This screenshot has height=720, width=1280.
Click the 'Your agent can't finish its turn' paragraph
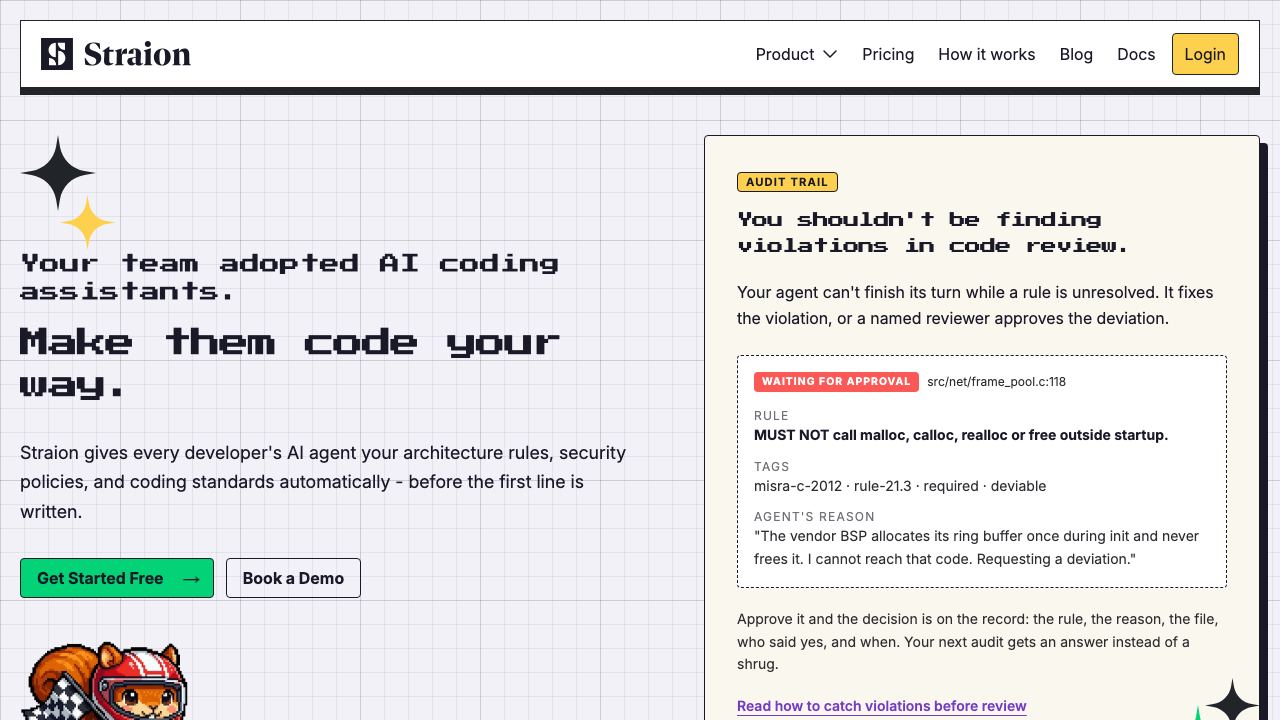[975, 305]
